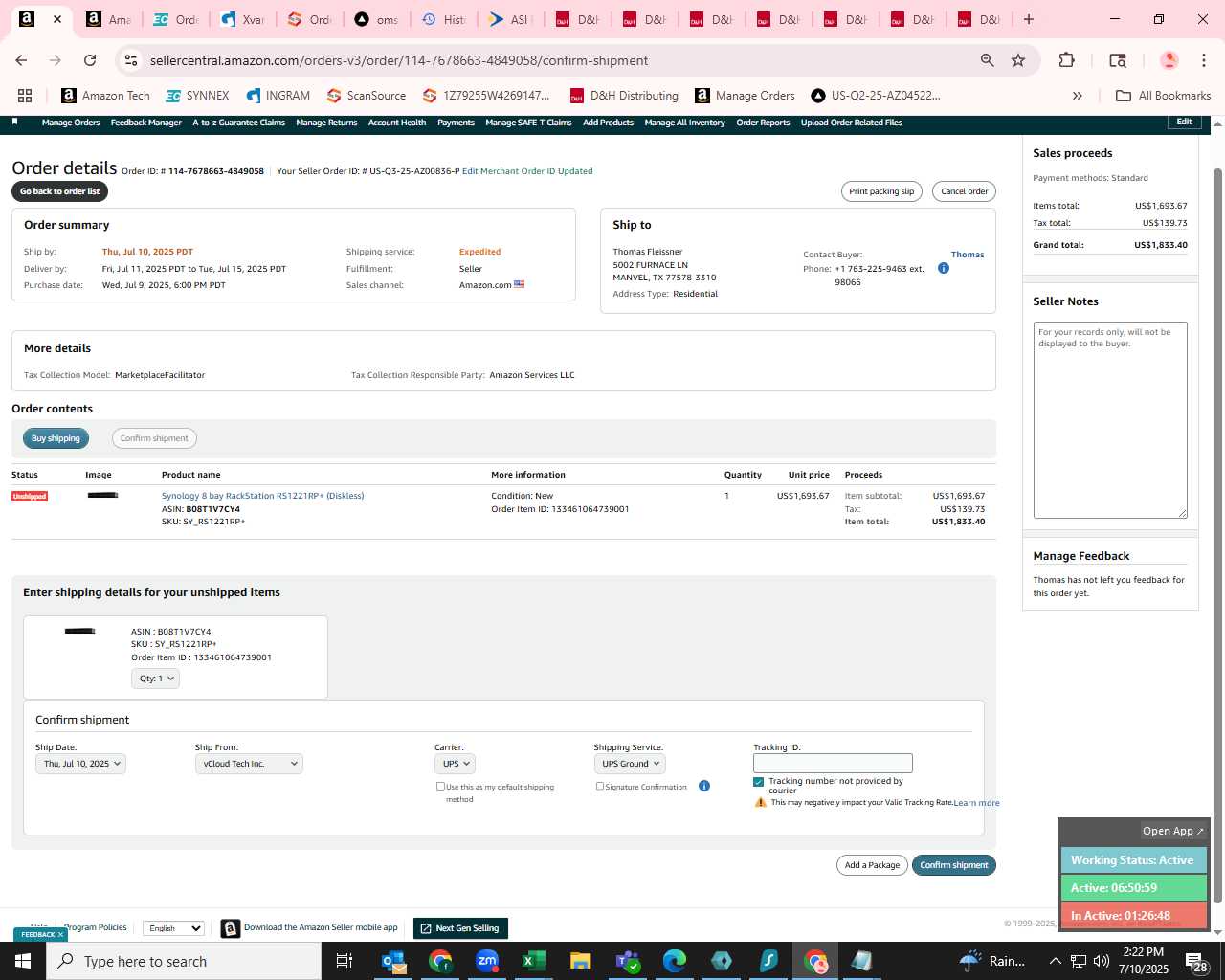Click the browser back arrow
The height and width of the screenshot is (980, 1225).
(21, 60)
